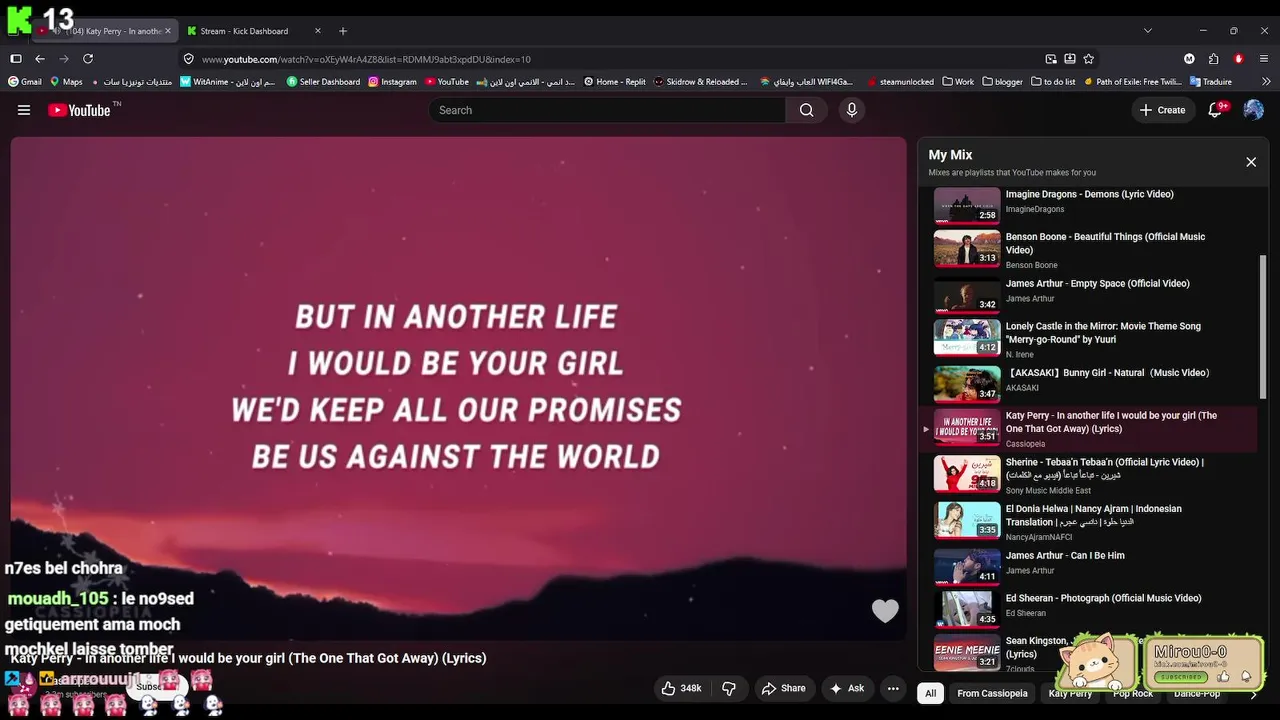The image size is (1280, 720).
Task: Switch to the Stream - Kick Dashboard tab
Action: 254,31
